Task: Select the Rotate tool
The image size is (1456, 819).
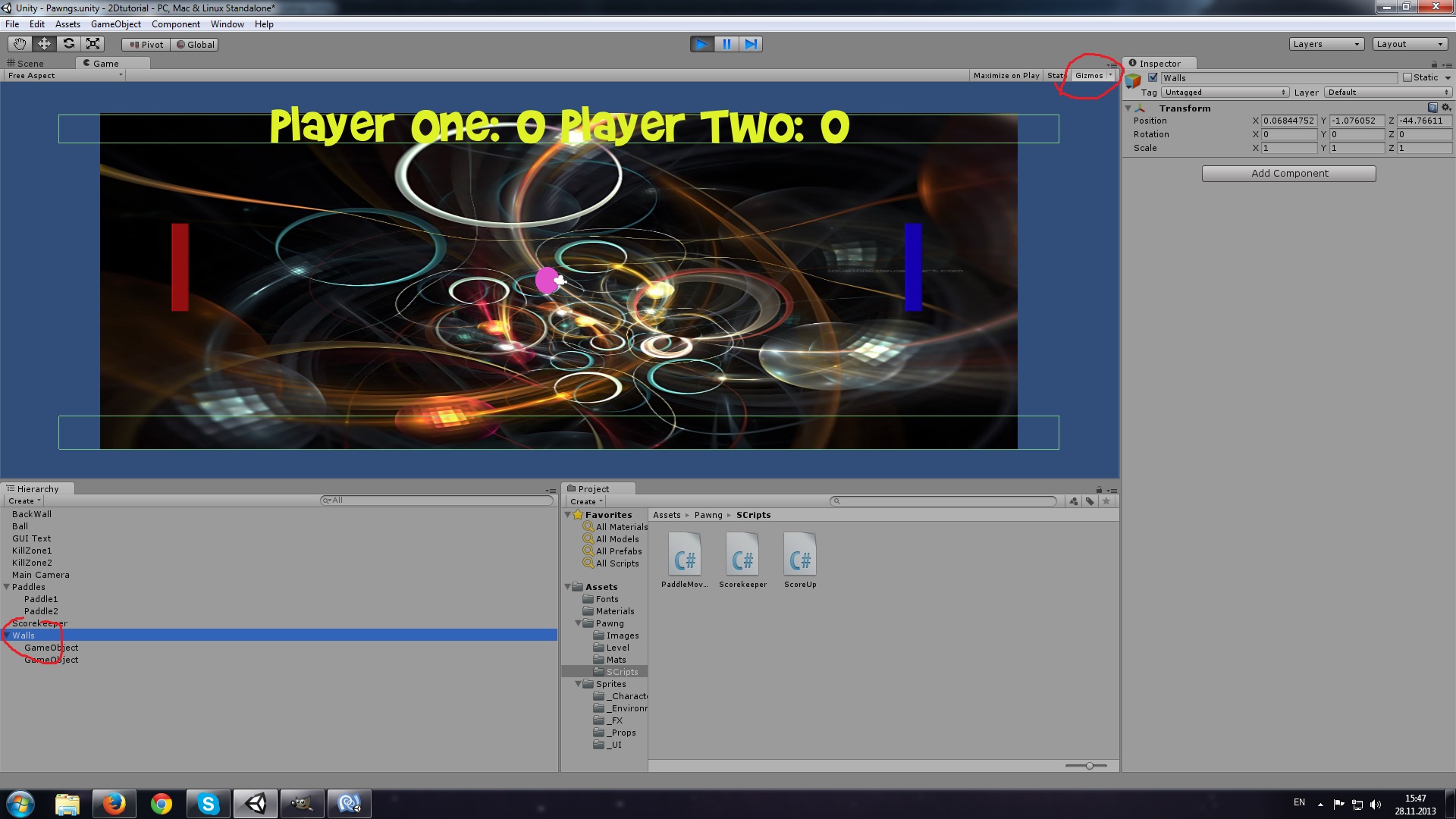Action: point(68,44)
